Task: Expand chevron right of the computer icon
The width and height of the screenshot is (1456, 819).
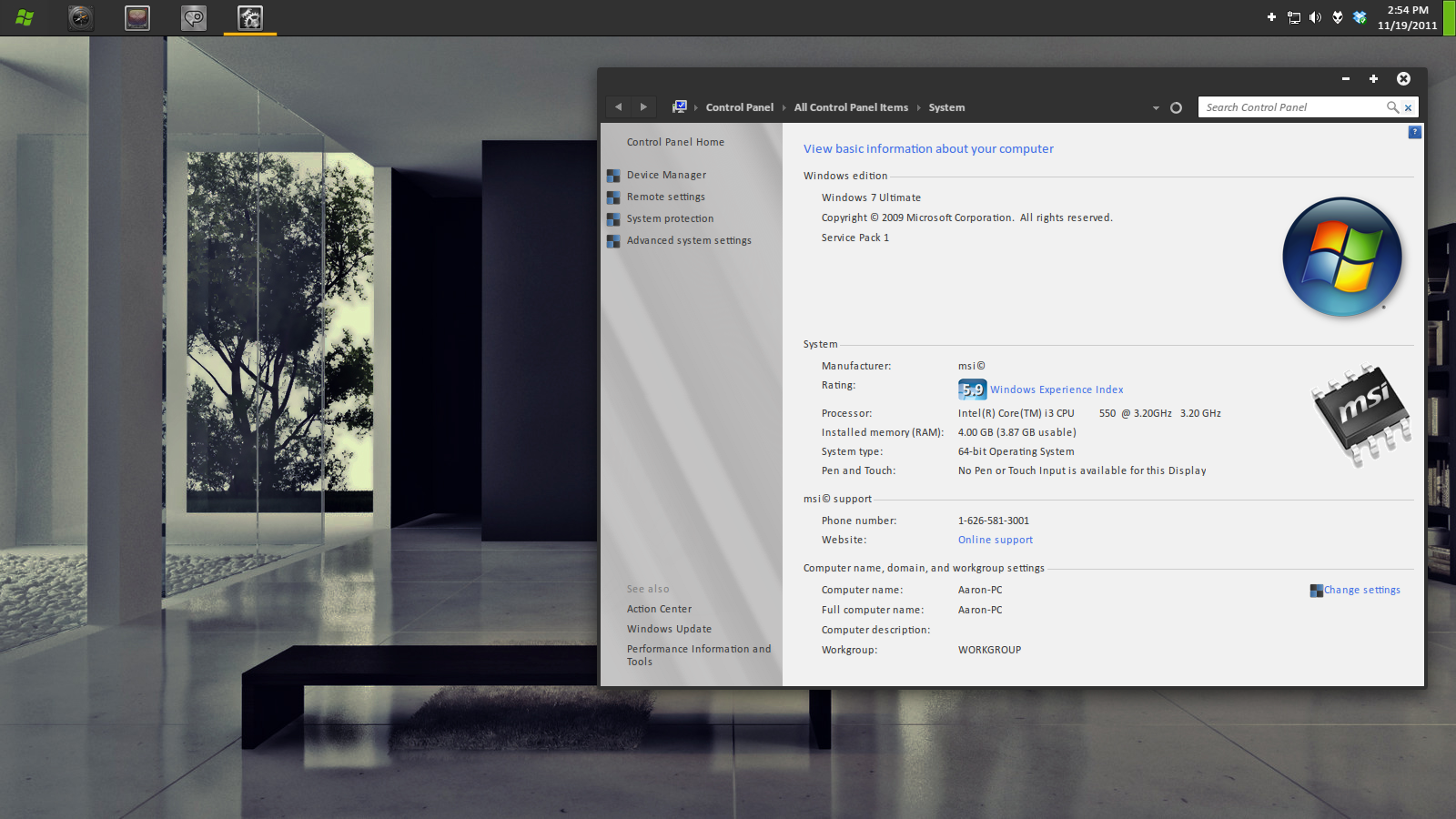Action: click(696, 108)
